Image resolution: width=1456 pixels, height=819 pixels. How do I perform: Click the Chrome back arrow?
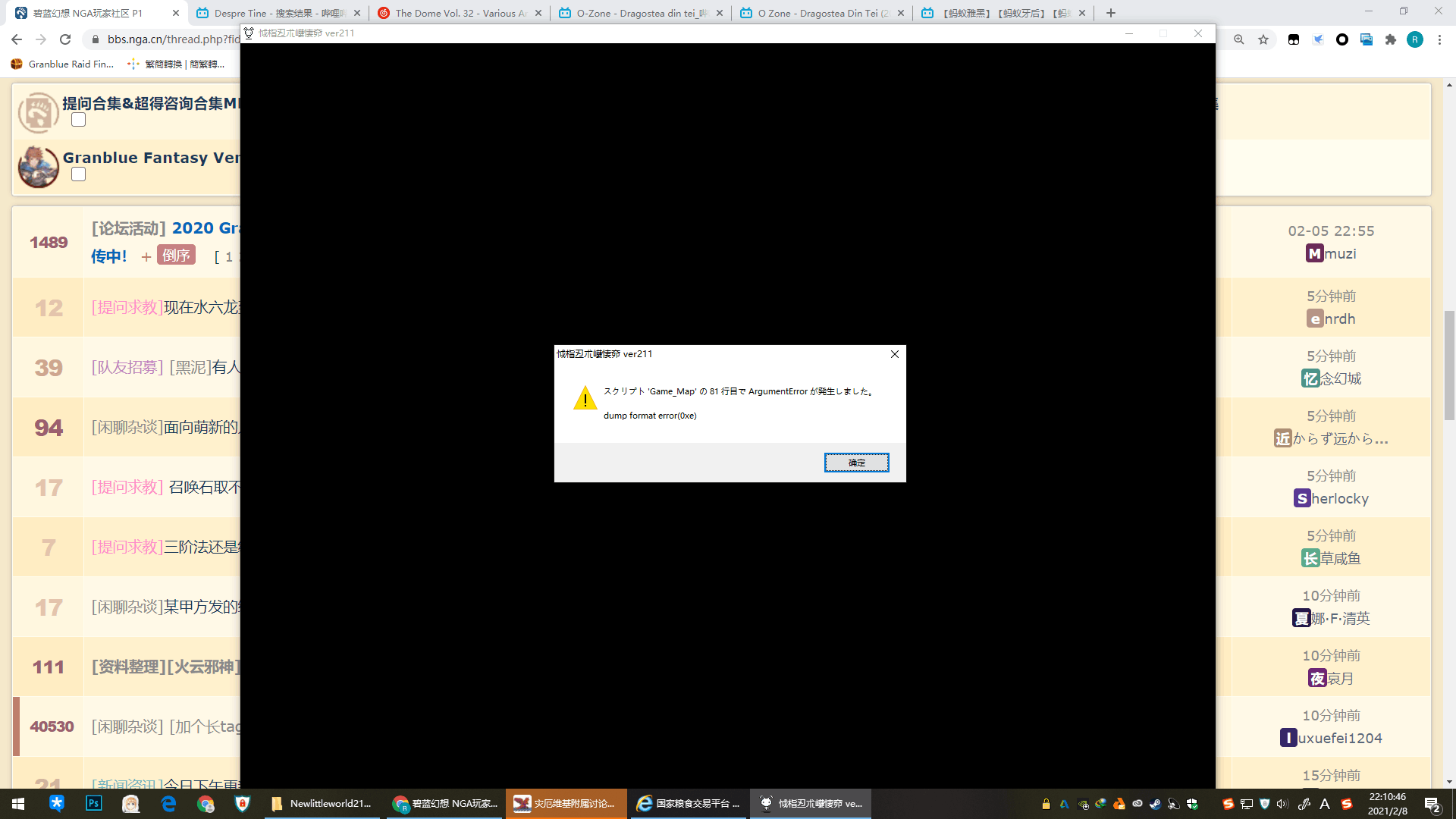(x=17, y=39)
